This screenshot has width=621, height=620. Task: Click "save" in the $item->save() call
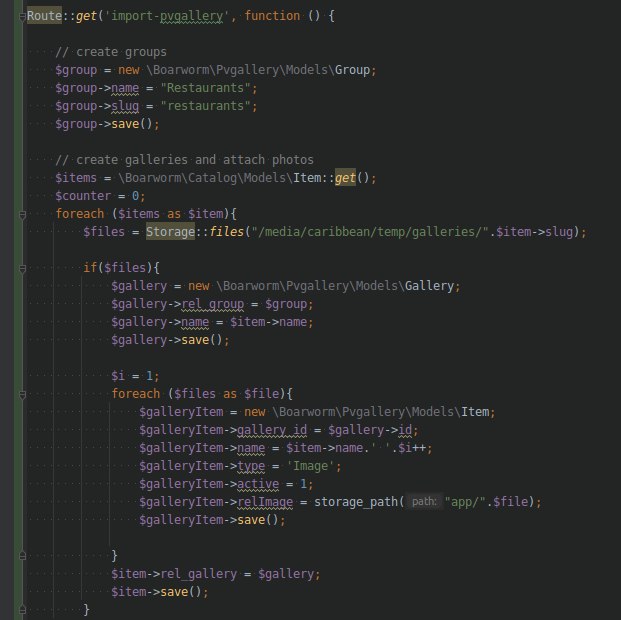[174, 592]
